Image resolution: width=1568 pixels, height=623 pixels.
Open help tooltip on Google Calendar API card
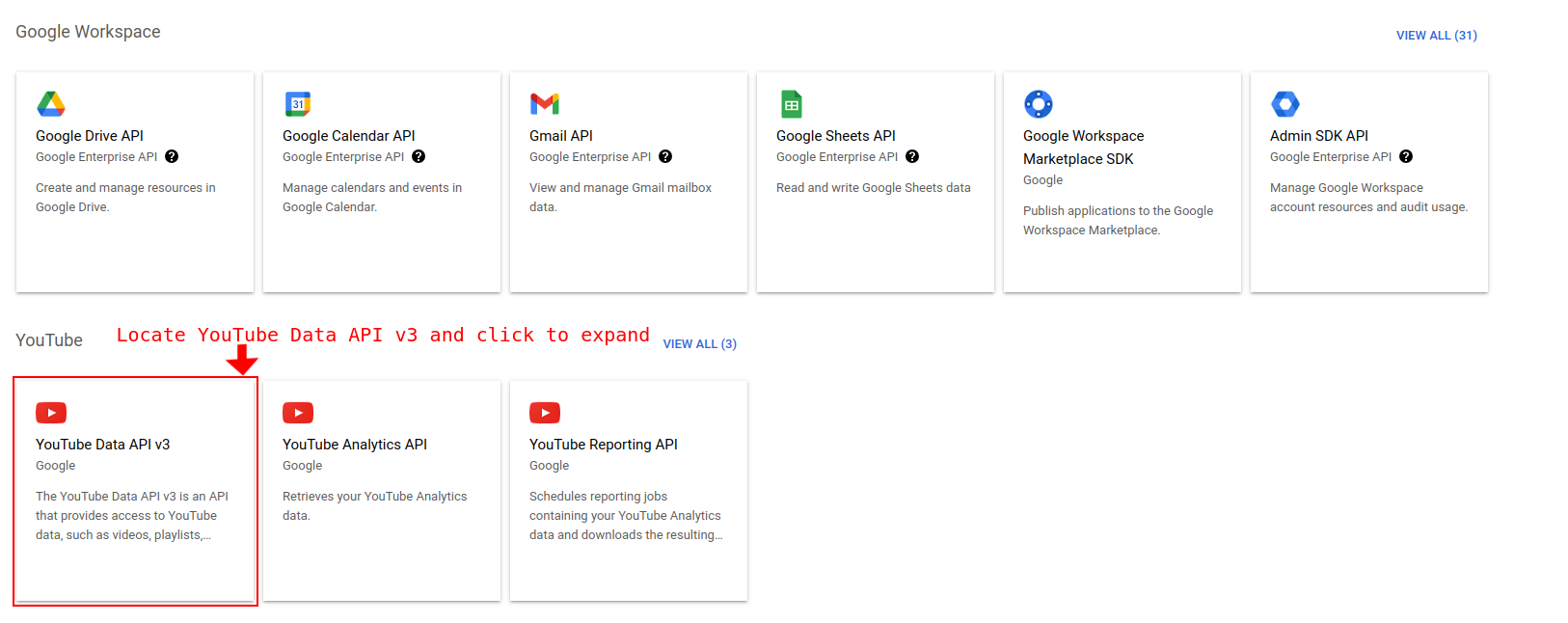pos(419,157)
